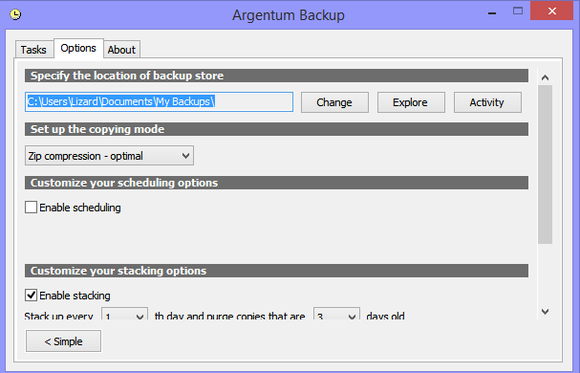
Task: Open the Stack up every day dropdown
Action: (125, 314)
